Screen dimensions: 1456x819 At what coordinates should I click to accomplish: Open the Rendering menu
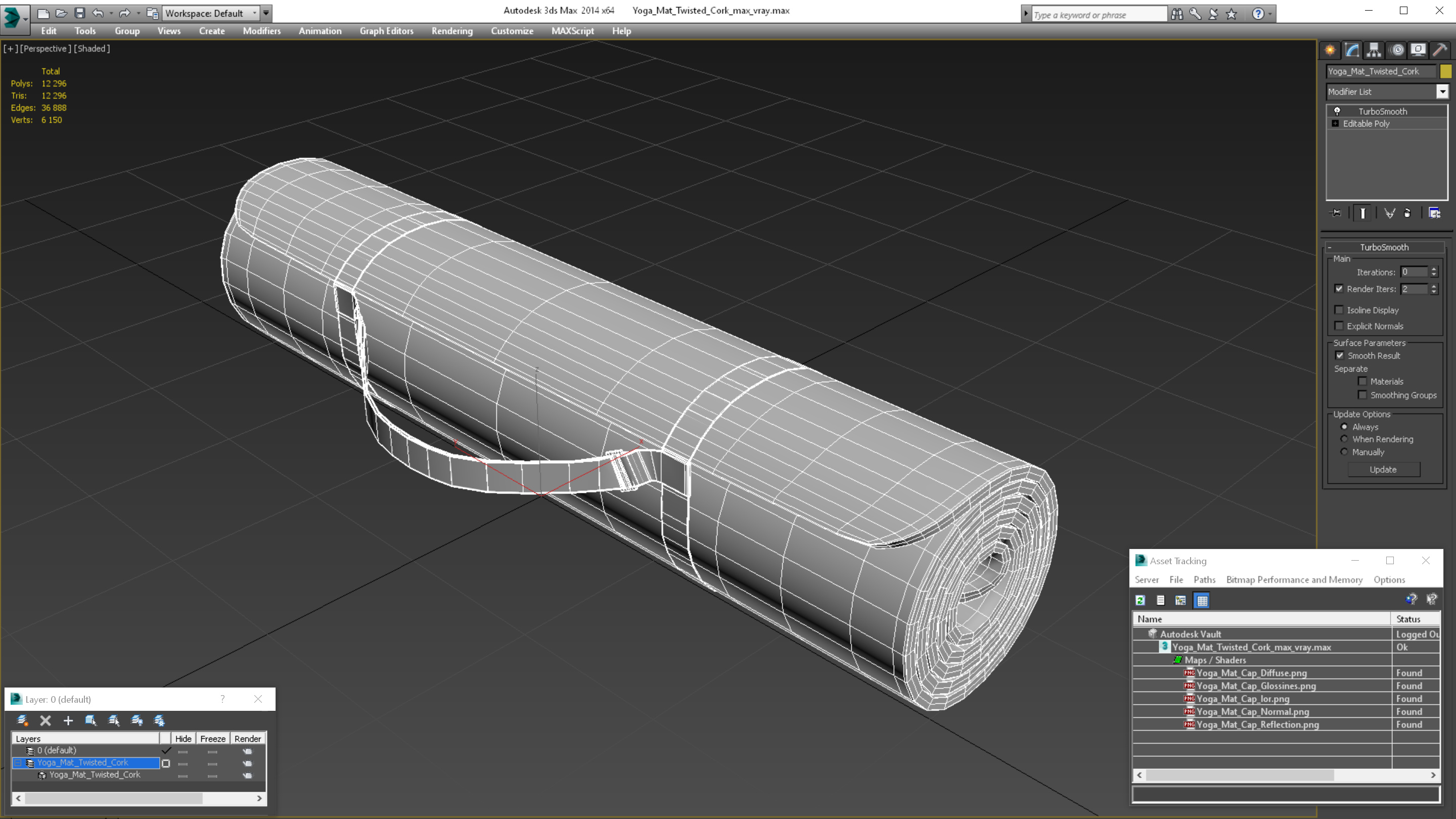451,31
